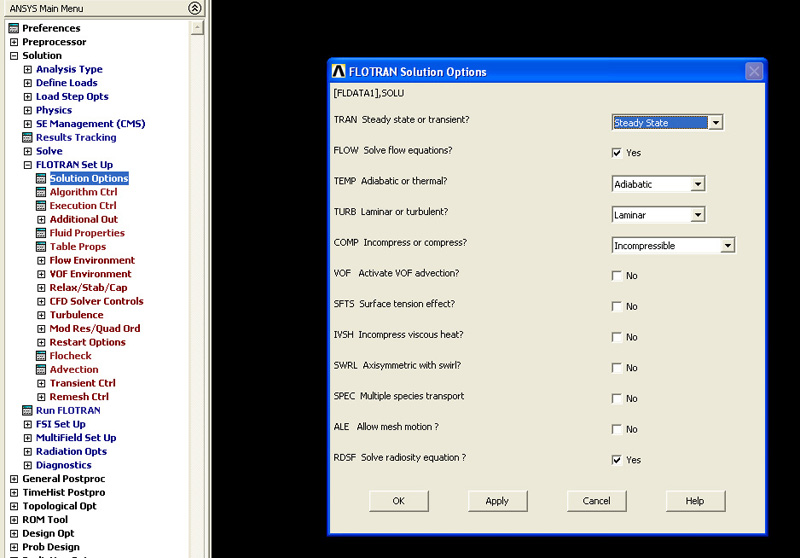Screen dimensions: 800x558
Task: Click the Results Tracking dialog icon
Action: [x=28, y=137]
